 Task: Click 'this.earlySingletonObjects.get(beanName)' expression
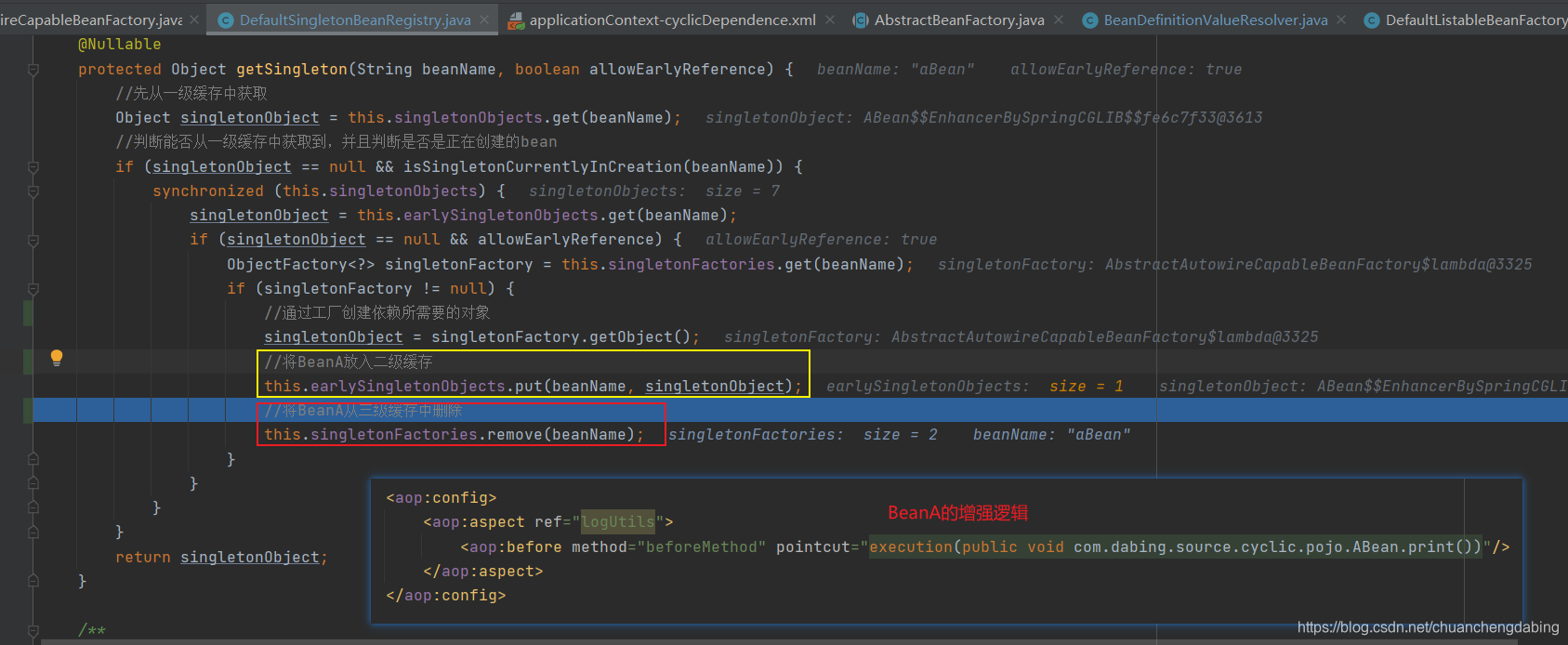543,216
